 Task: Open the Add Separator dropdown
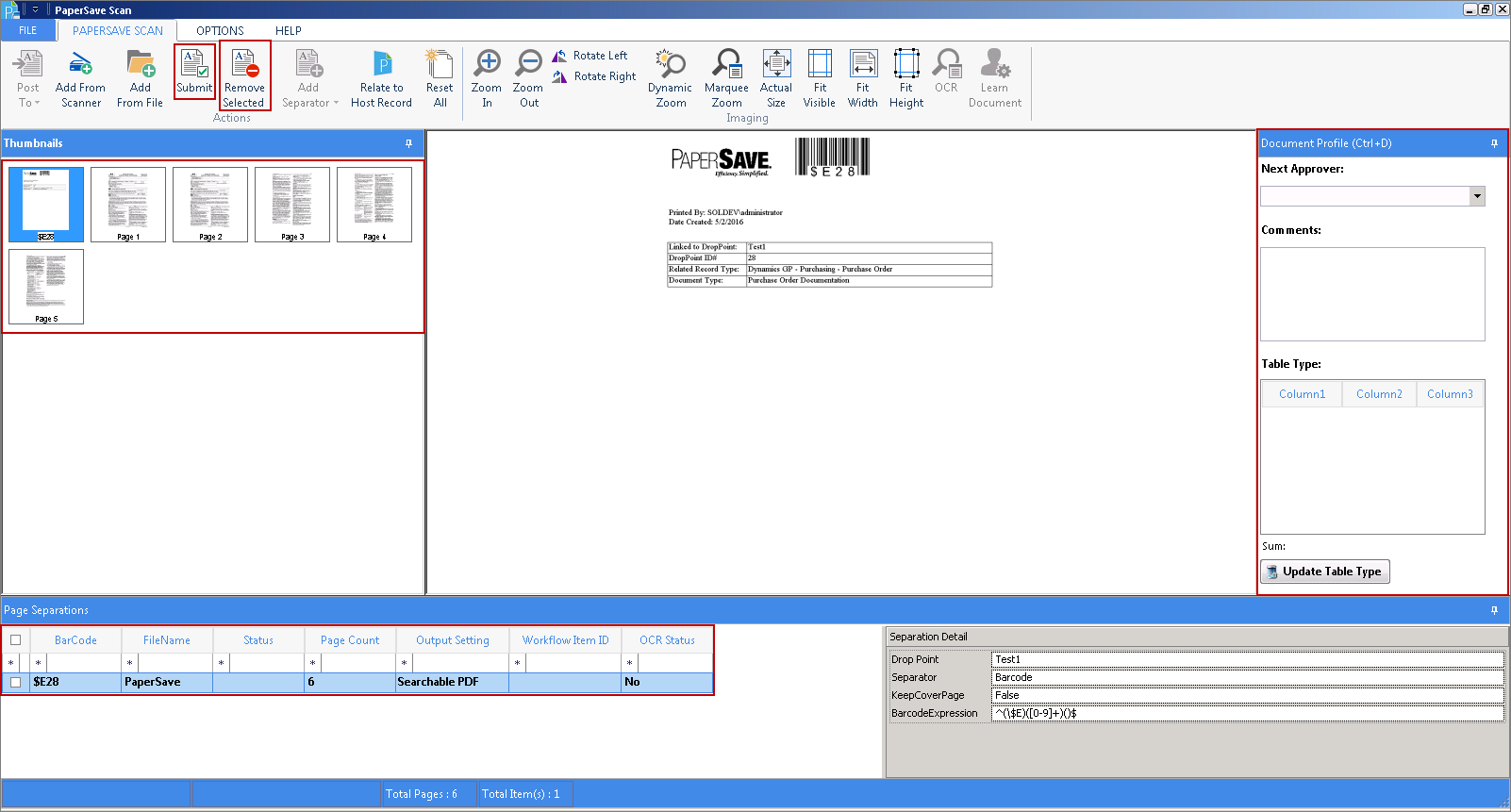(309, 80)
